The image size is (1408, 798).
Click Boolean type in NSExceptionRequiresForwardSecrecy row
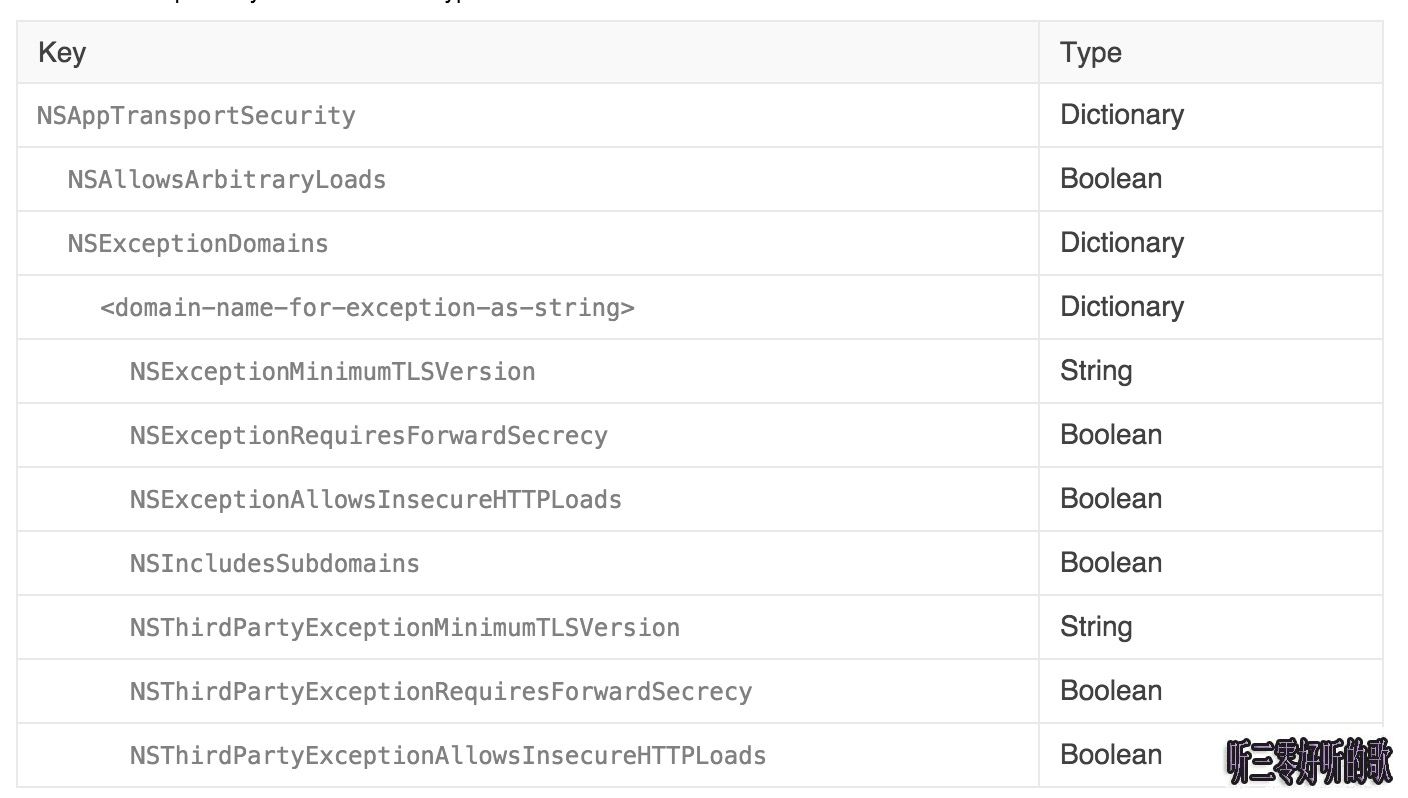point(1111,435)
